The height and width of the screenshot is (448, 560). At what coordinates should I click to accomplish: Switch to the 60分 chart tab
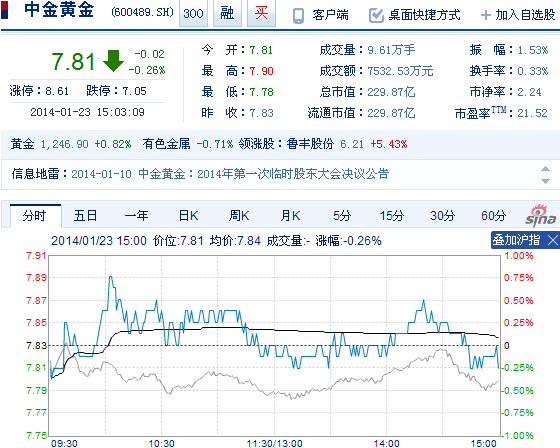pos(494,216)
